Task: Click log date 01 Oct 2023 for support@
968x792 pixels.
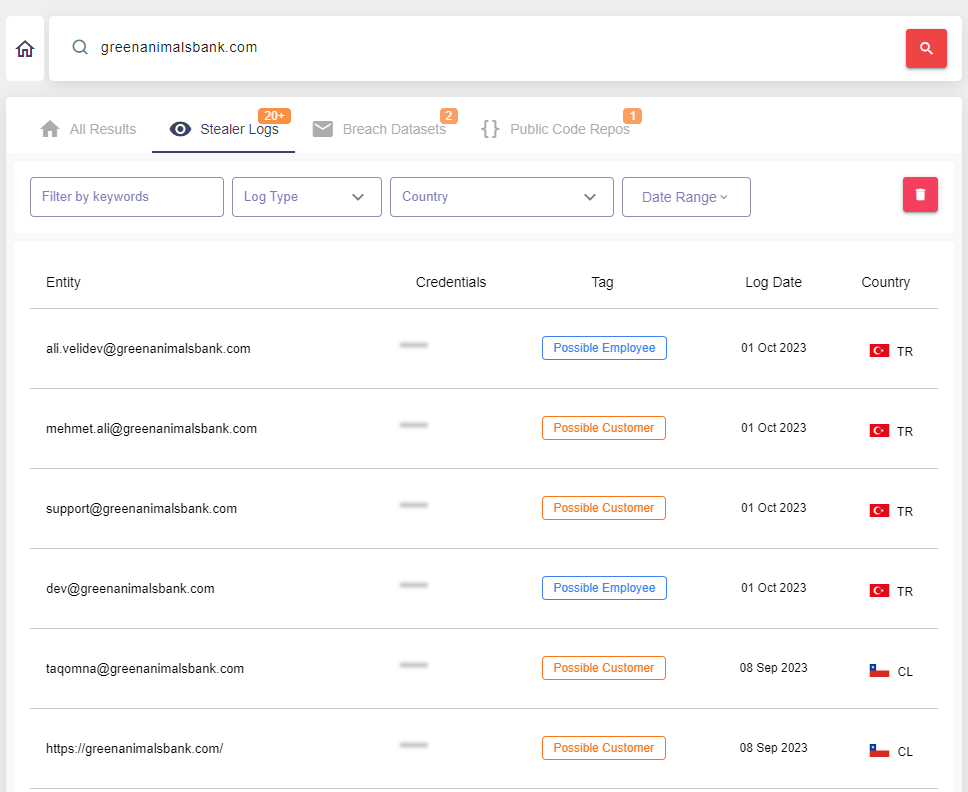Action: point(774,507)
